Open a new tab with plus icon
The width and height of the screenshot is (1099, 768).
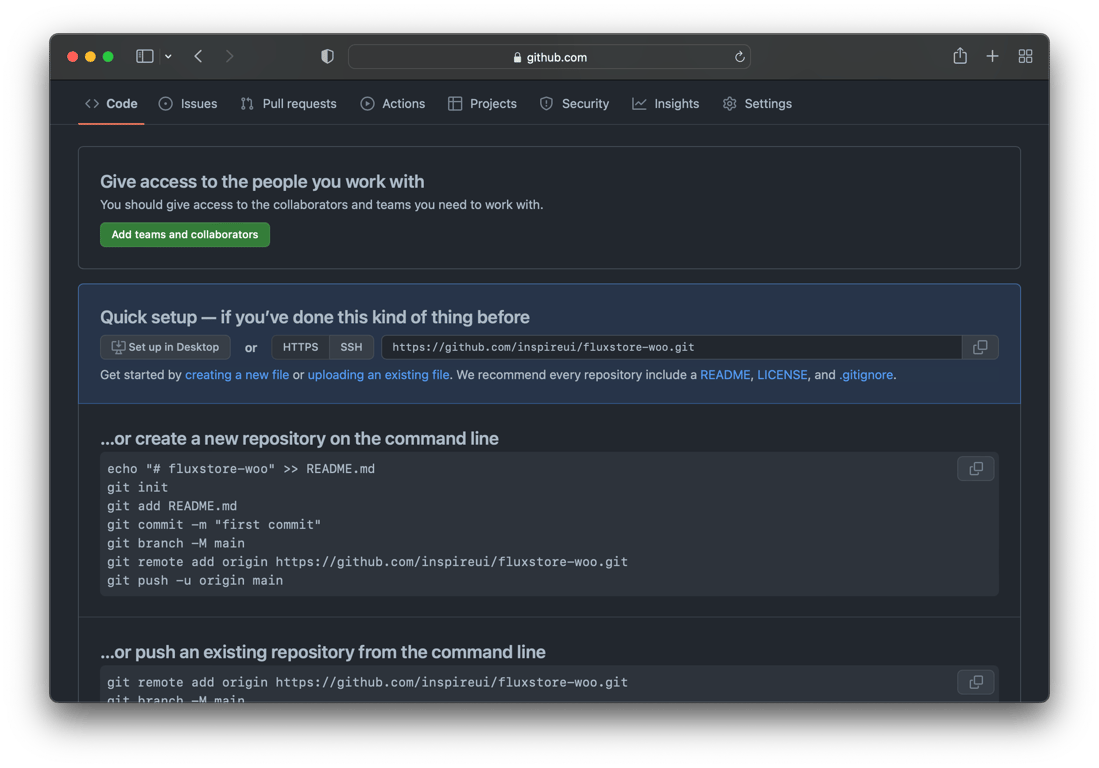992,56
